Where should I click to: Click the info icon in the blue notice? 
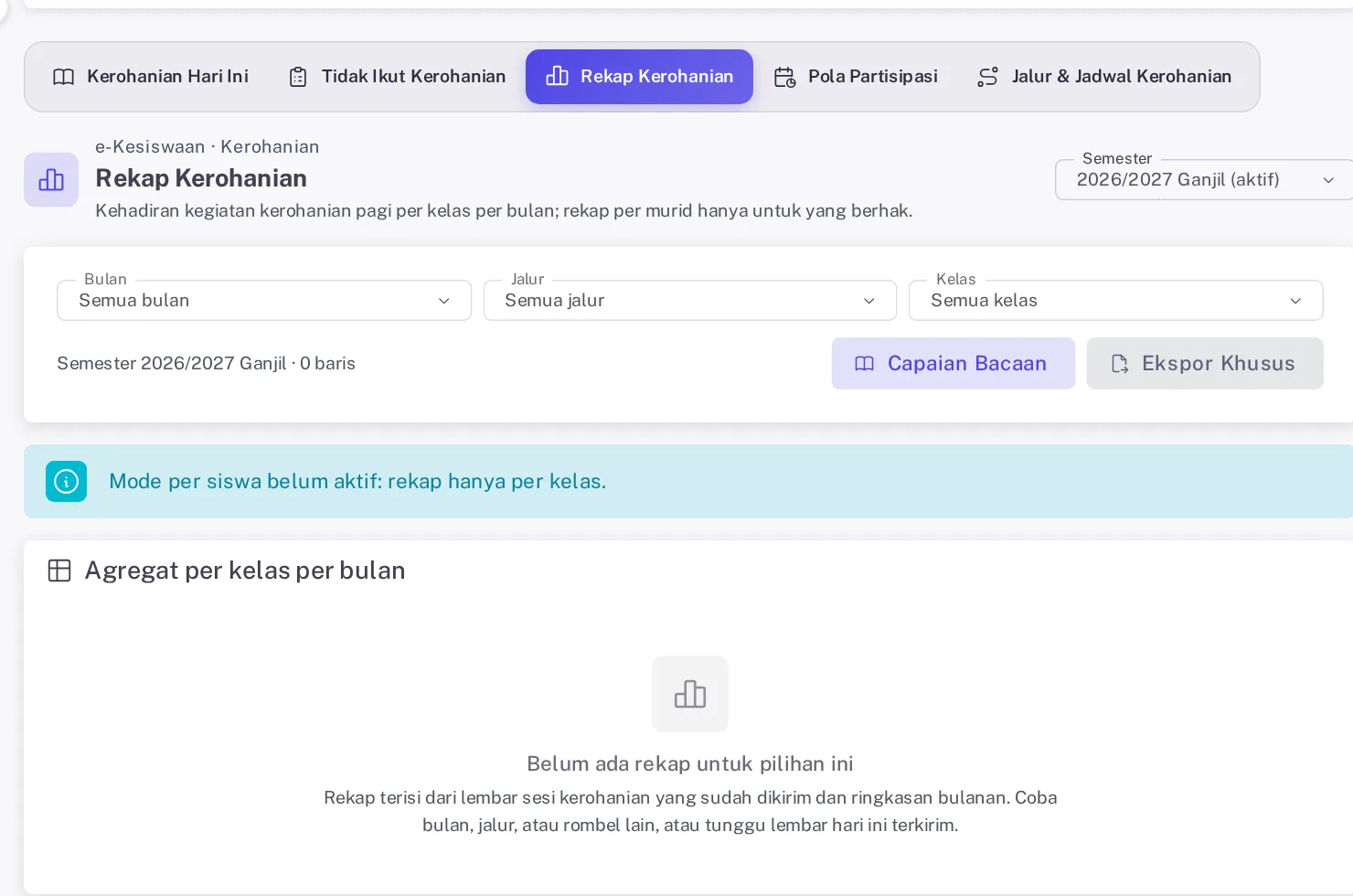click(x=67, y=481)
